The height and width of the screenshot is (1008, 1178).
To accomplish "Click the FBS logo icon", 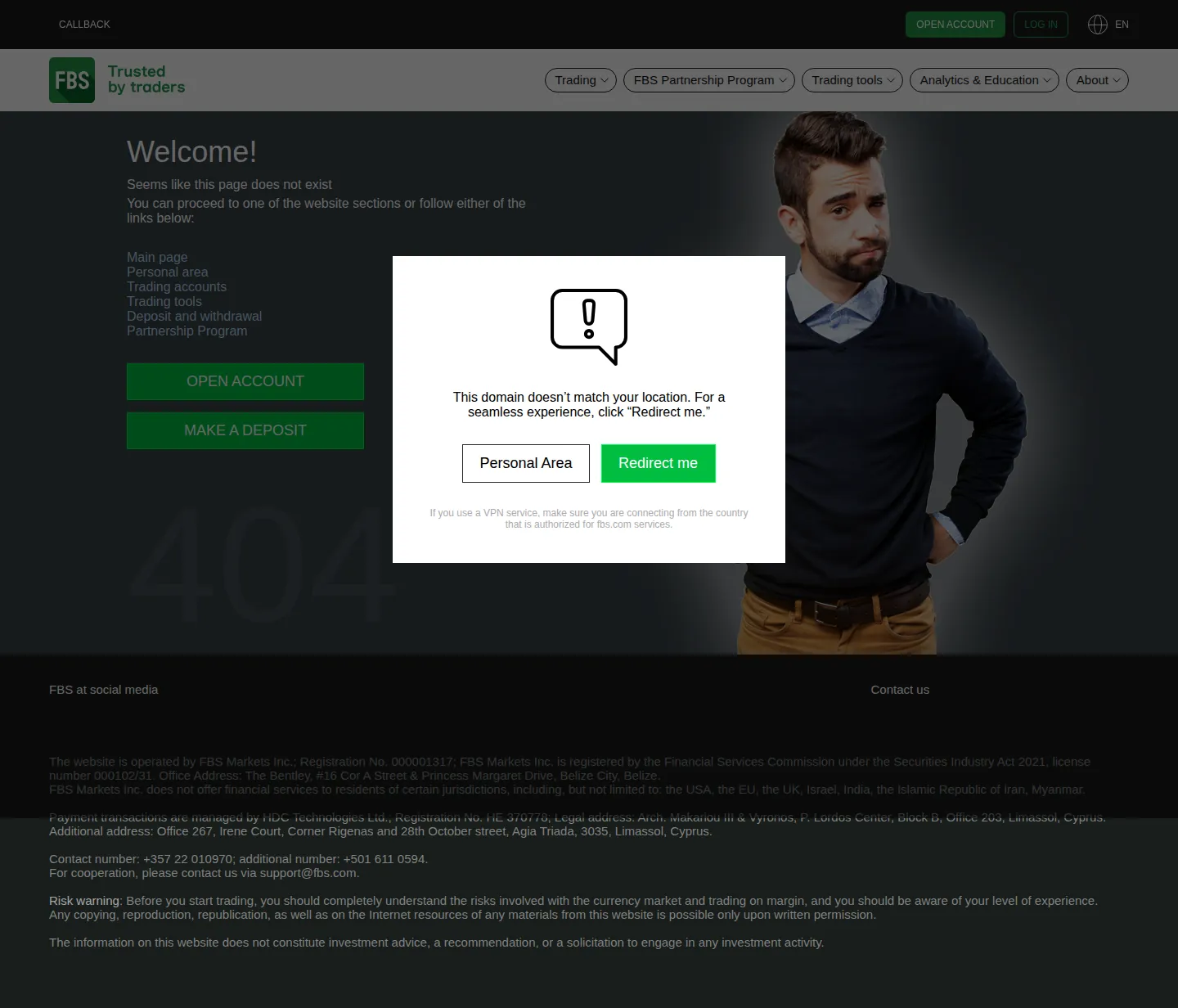I will (72, 80).
